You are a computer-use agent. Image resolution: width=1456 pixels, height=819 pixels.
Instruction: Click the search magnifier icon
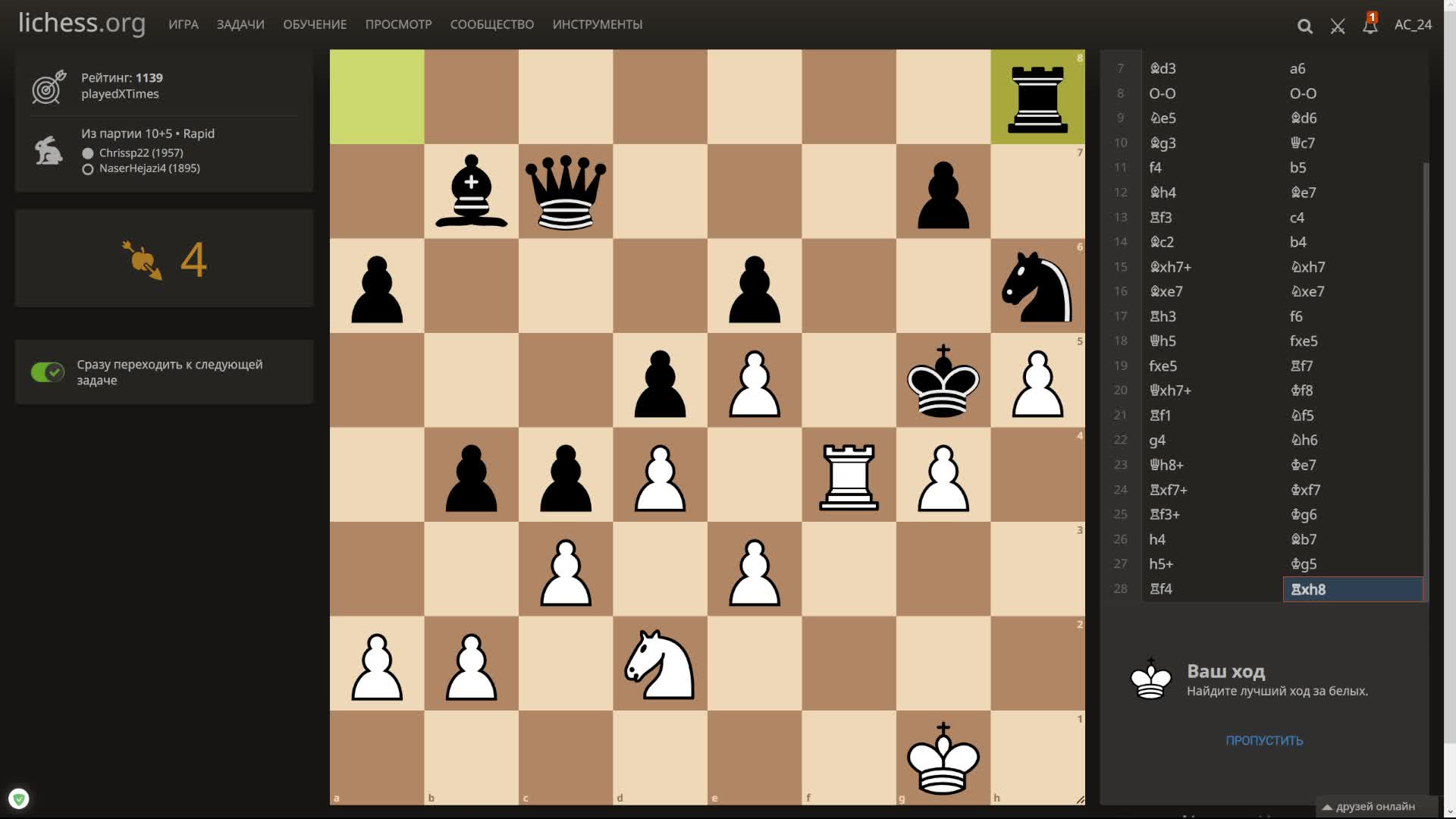coord(1304,26)
